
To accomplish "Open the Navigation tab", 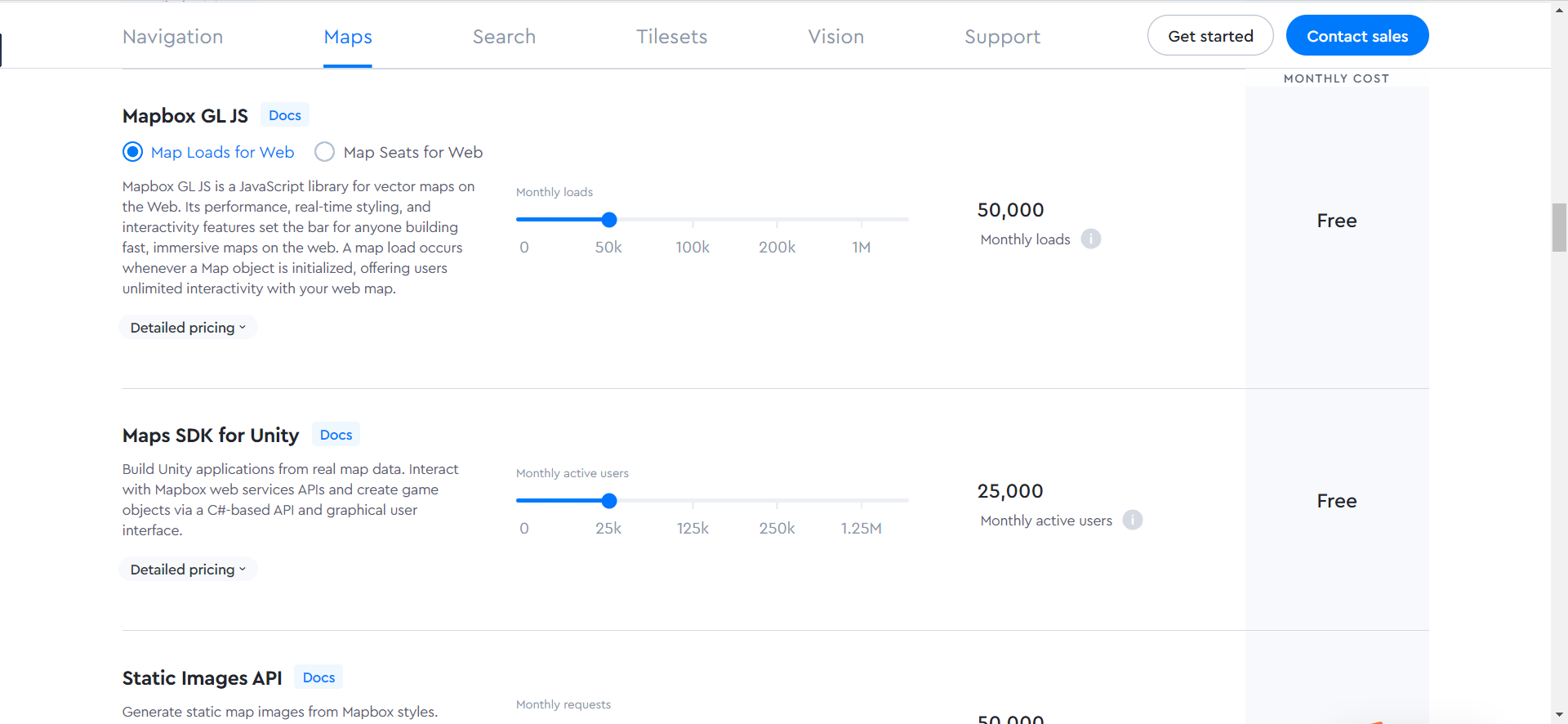I will click(x=172, y=37).
